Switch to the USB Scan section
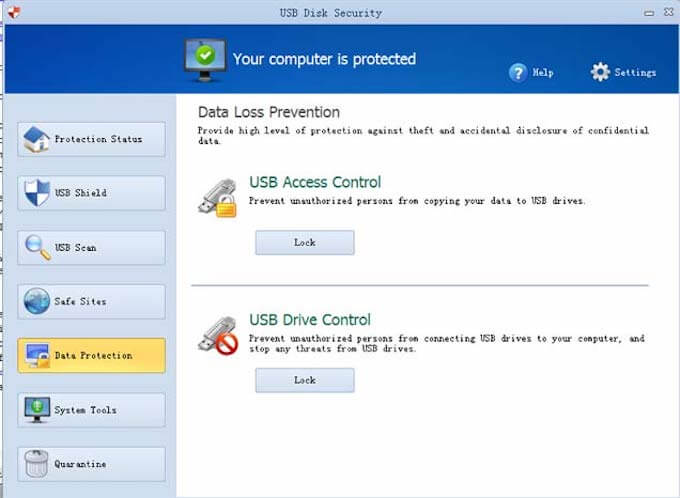The image size is (680, 498). pos(76,247)
